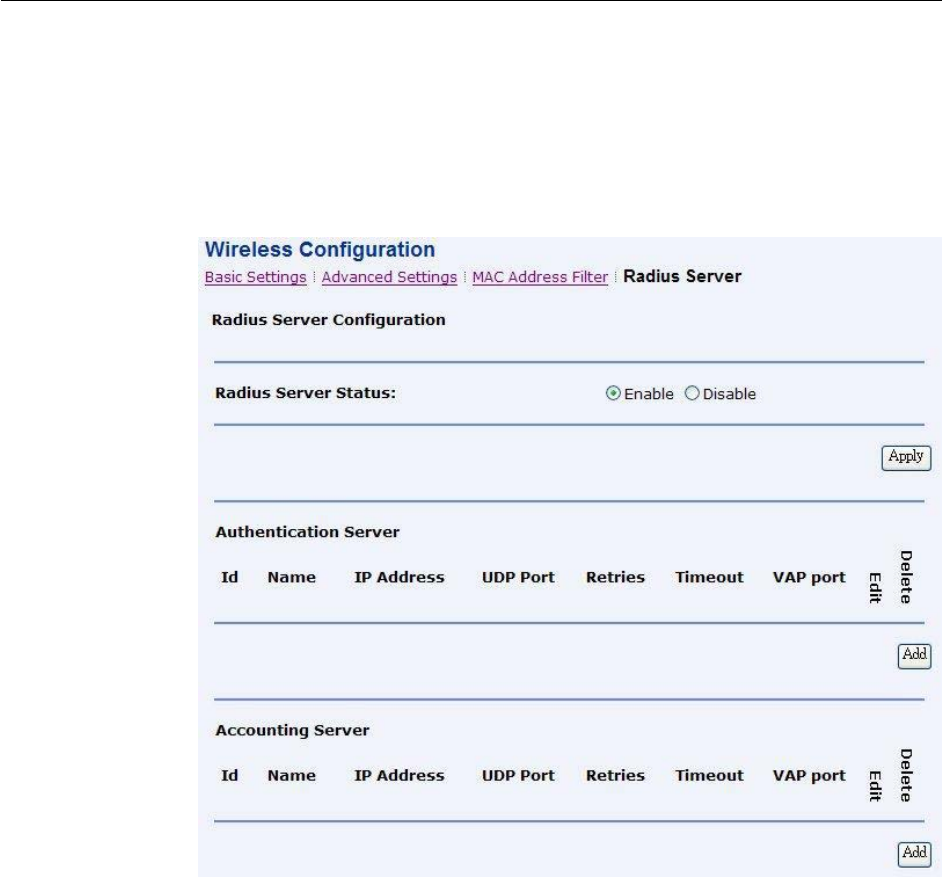Click VAP port header in Accounting Server

[809, 776]
